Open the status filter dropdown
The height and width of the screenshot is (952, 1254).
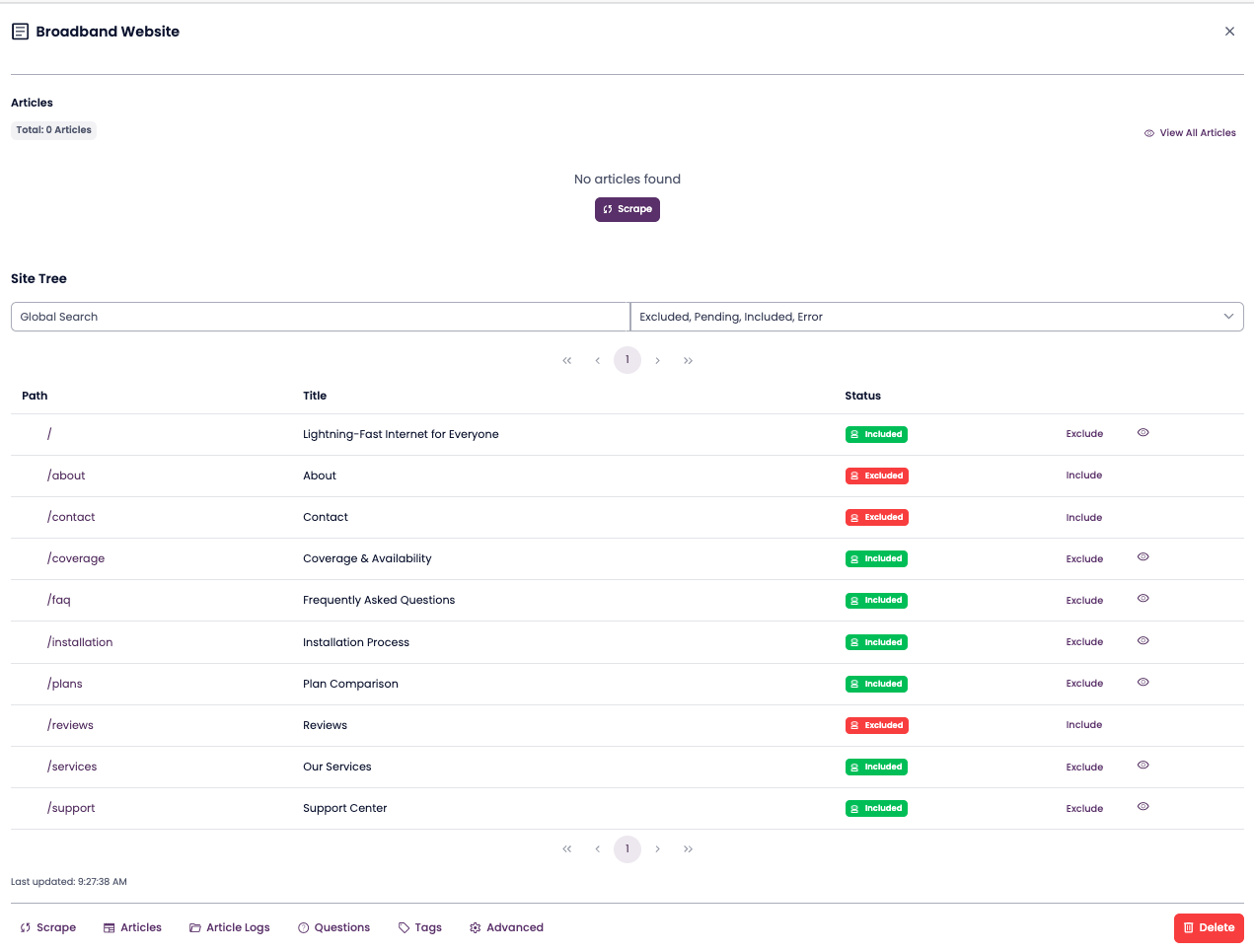[936, 317]
